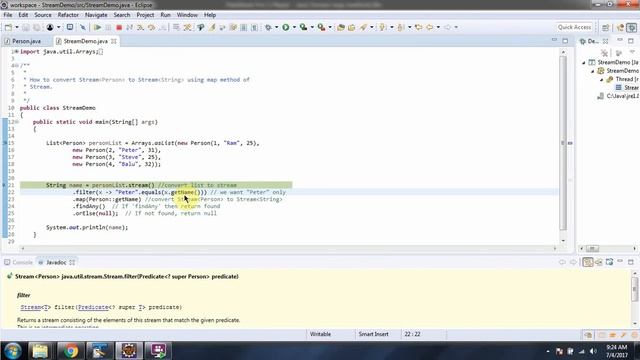Close the StreamDemo.java editor tab
The width and height of the screenshot is (640, 360).
(114, 41)
